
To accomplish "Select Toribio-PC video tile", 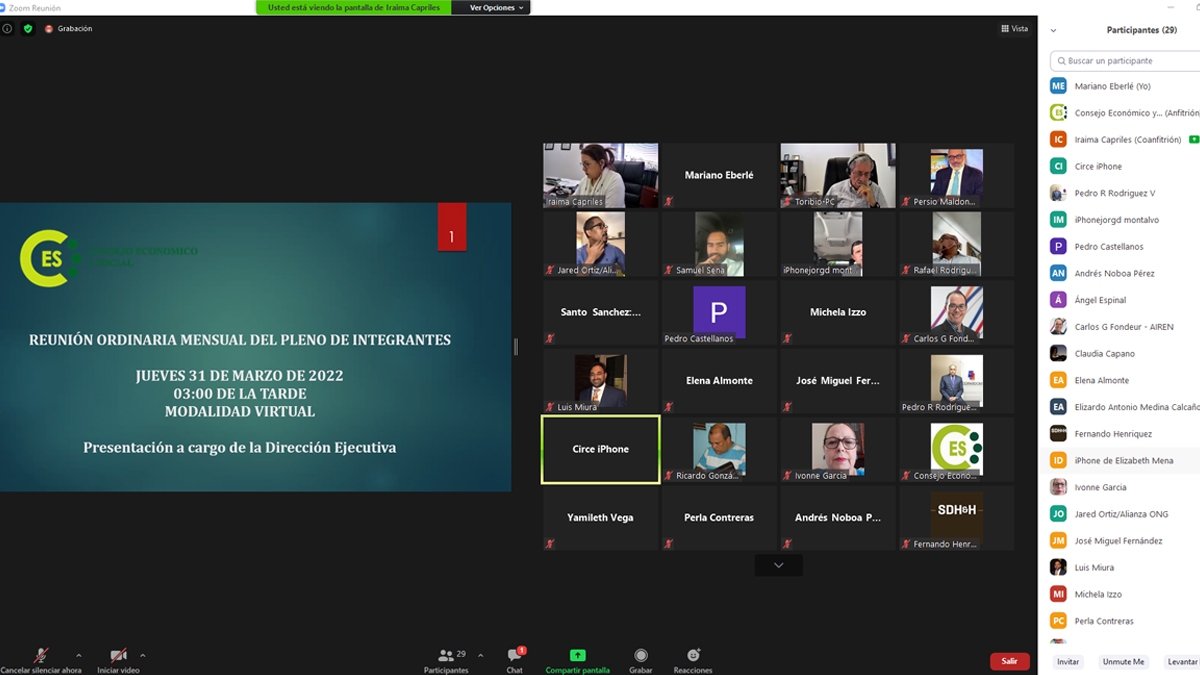I will coord(838,175).
